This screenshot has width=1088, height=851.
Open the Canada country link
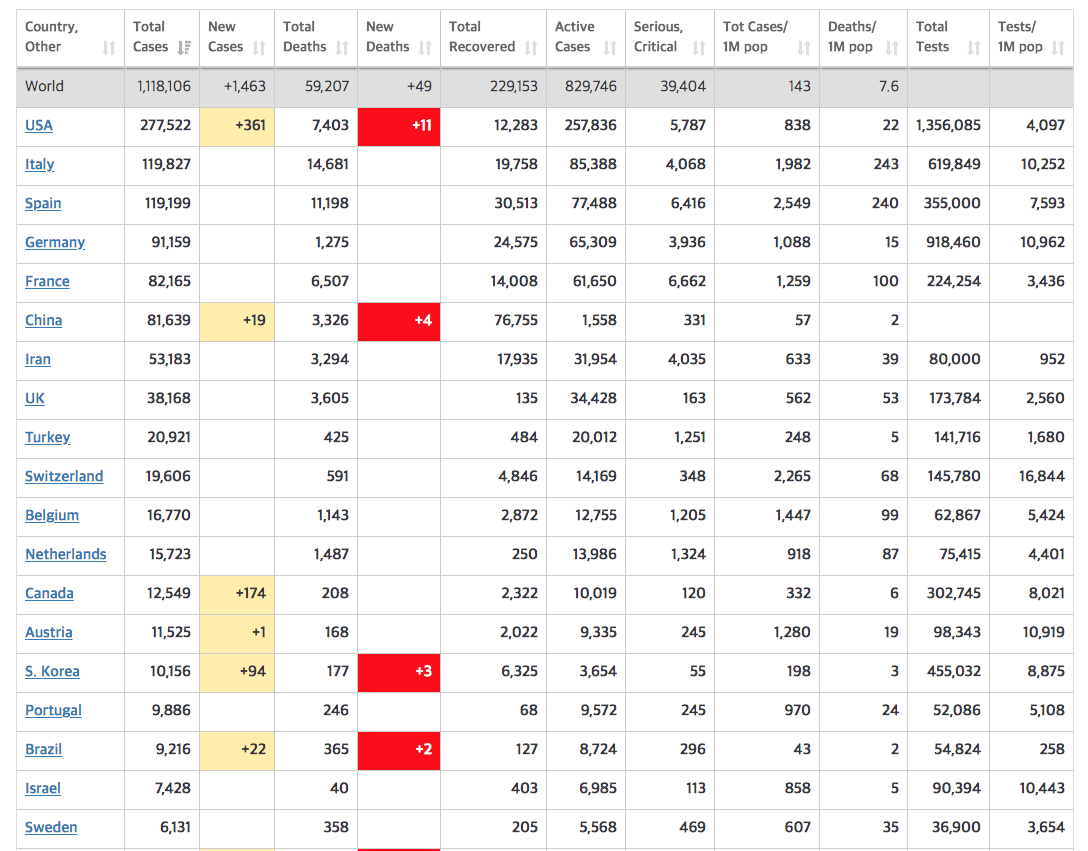coord(49,593)
